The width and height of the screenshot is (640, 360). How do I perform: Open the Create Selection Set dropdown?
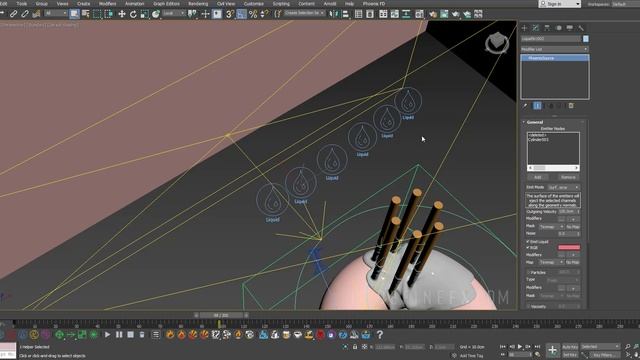(304, 13)
